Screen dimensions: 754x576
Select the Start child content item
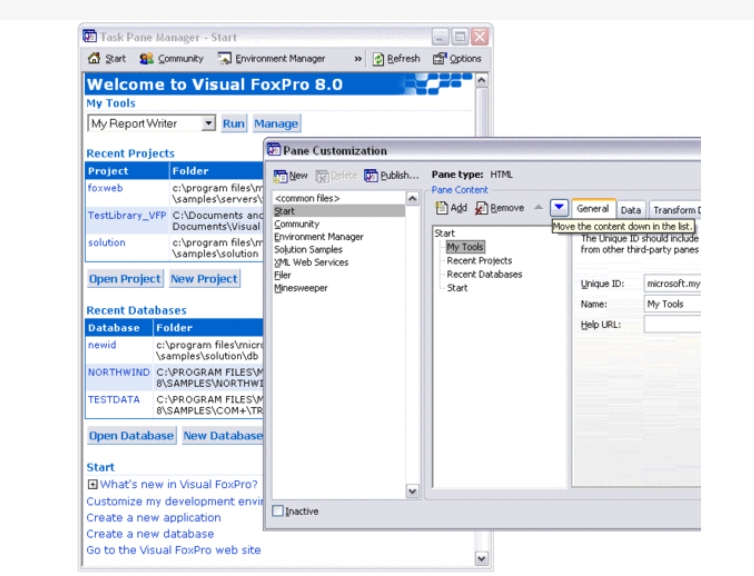(457, 288)
